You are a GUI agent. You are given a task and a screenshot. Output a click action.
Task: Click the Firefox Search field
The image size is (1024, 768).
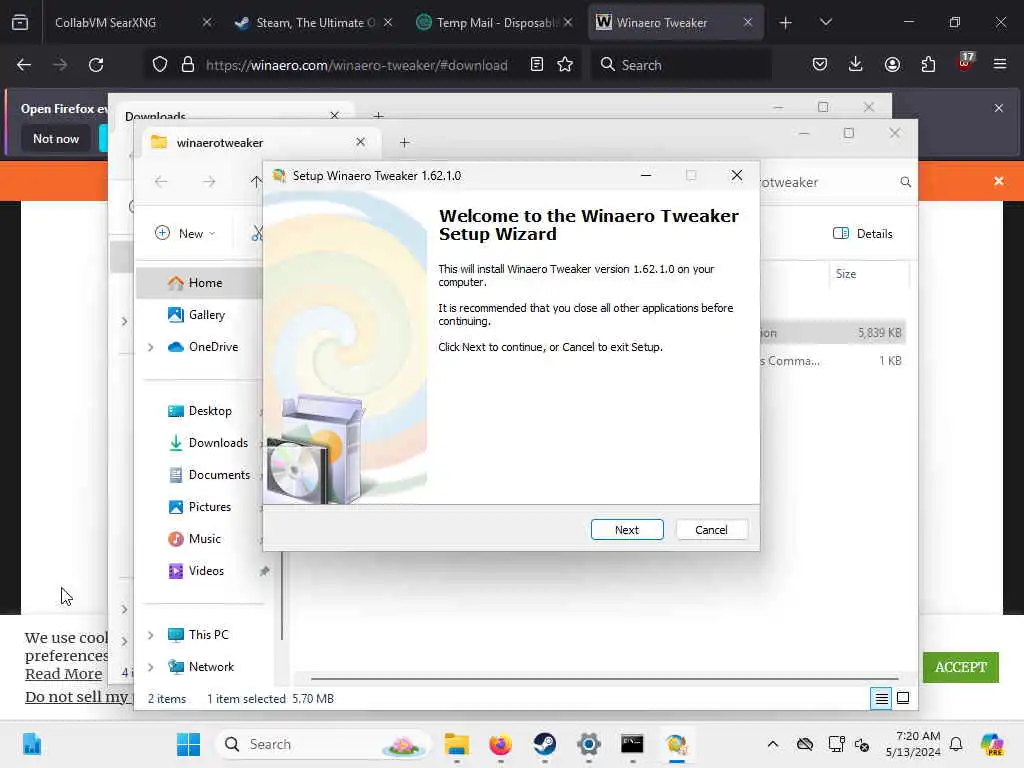tap(680, 65)
